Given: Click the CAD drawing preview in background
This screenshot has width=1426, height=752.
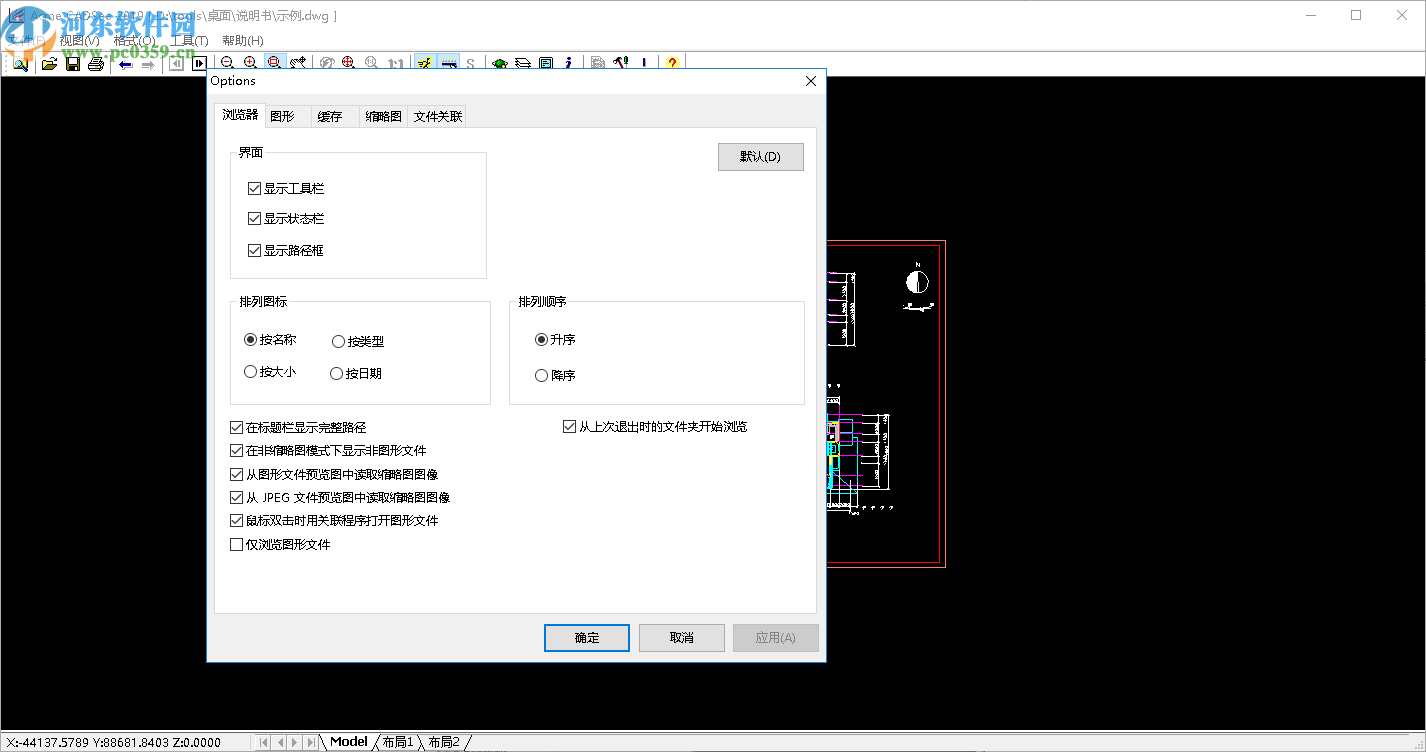Looking at the screenshot, I should point(886,404).
